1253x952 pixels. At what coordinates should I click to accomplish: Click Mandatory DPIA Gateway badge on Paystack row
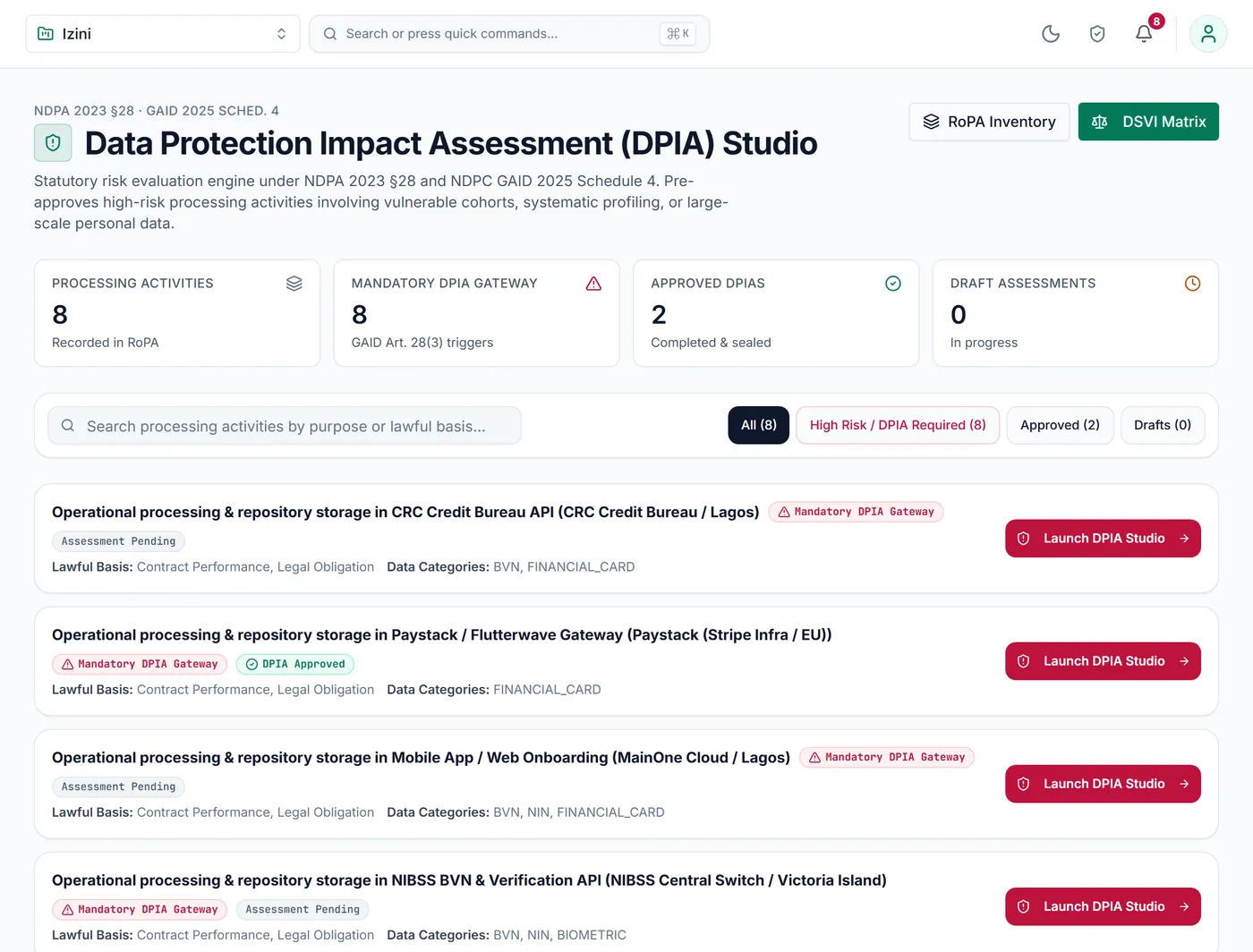[140, 664]
